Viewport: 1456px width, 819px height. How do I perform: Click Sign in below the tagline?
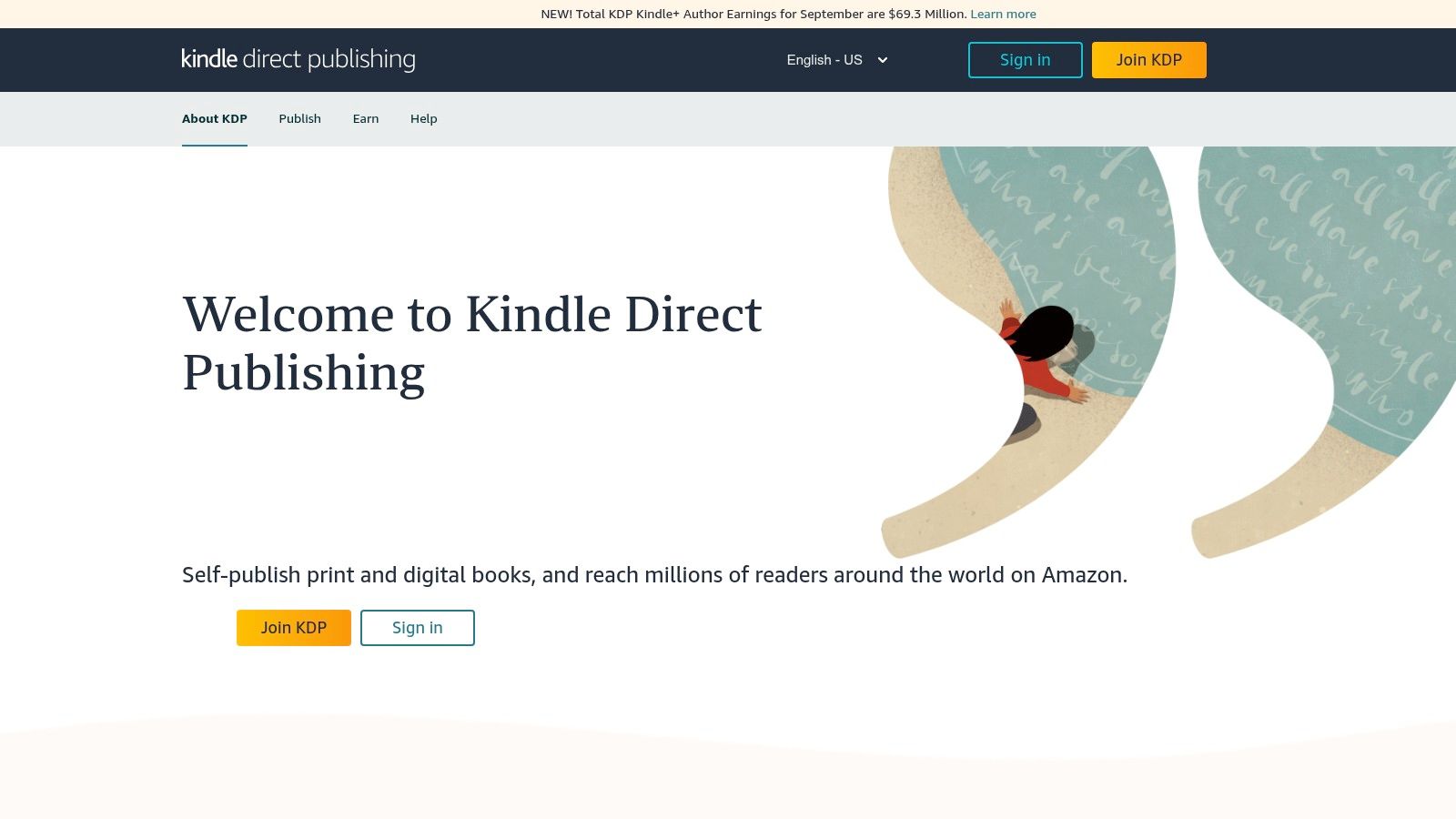click(418, 628)
